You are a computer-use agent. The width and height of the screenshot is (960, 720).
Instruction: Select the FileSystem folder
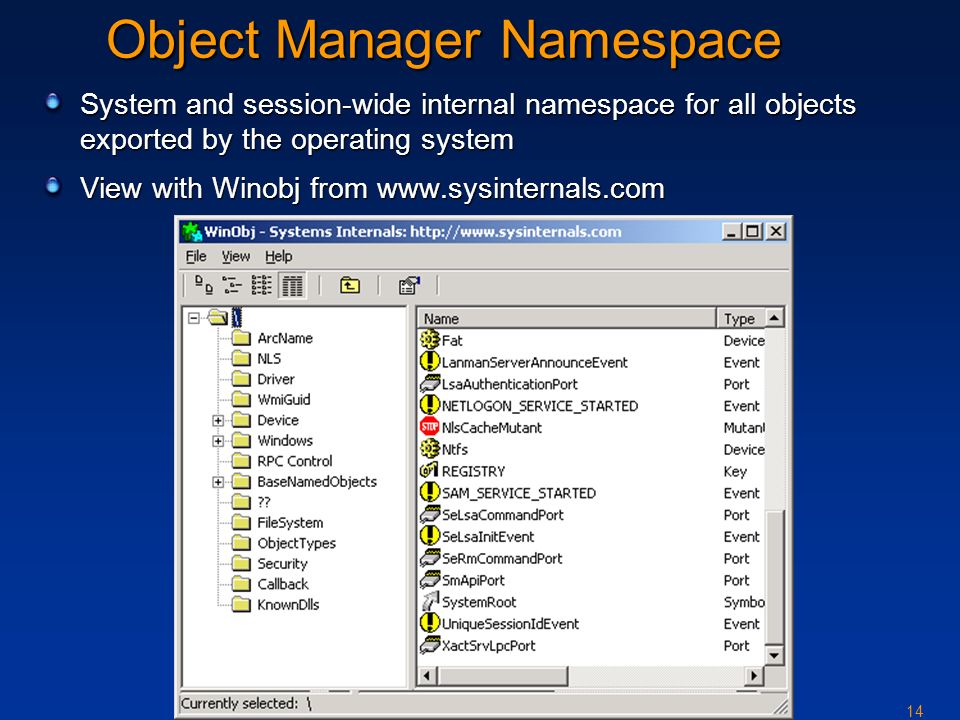point(290,523)
